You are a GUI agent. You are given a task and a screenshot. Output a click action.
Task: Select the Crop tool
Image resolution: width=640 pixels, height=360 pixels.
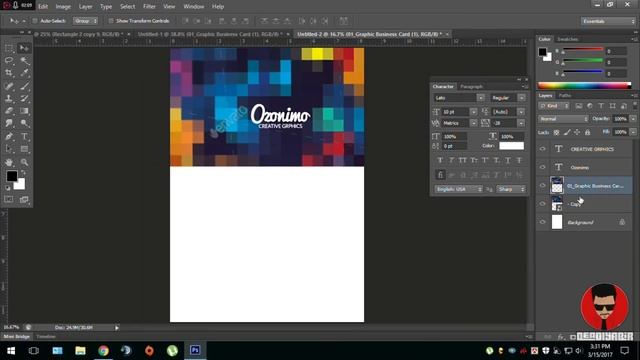pyautogui.click(x=9, y=73)
